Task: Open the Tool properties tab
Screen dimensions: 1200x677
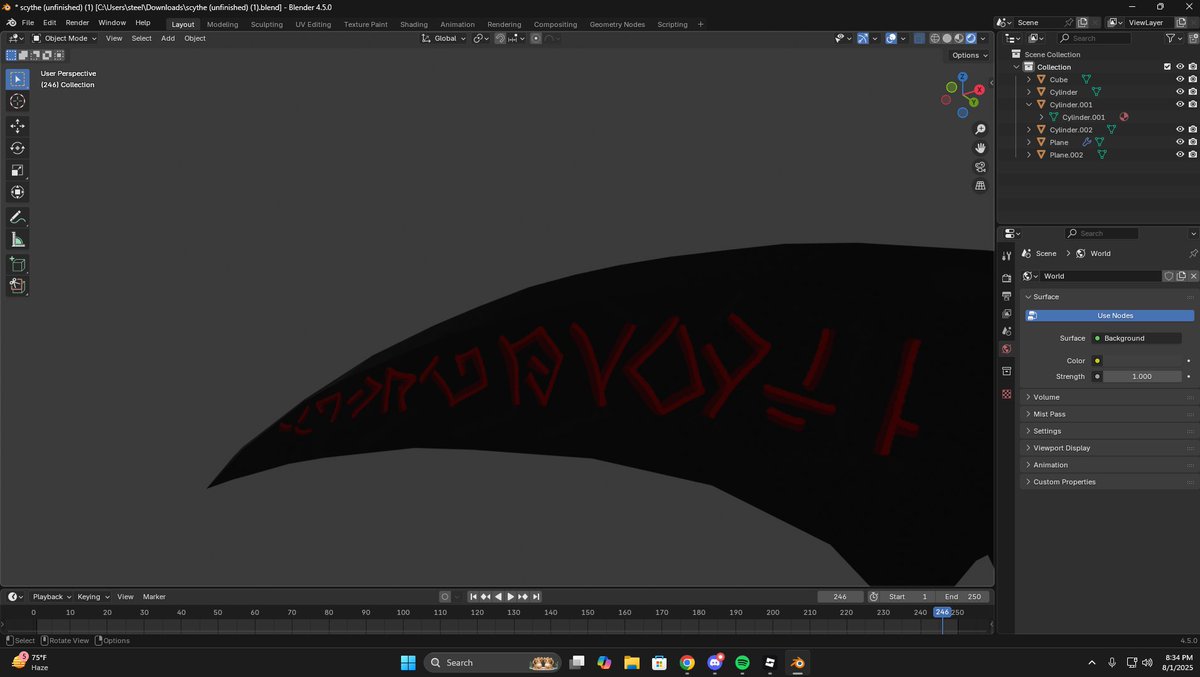Action: [x=1007, y=256]
